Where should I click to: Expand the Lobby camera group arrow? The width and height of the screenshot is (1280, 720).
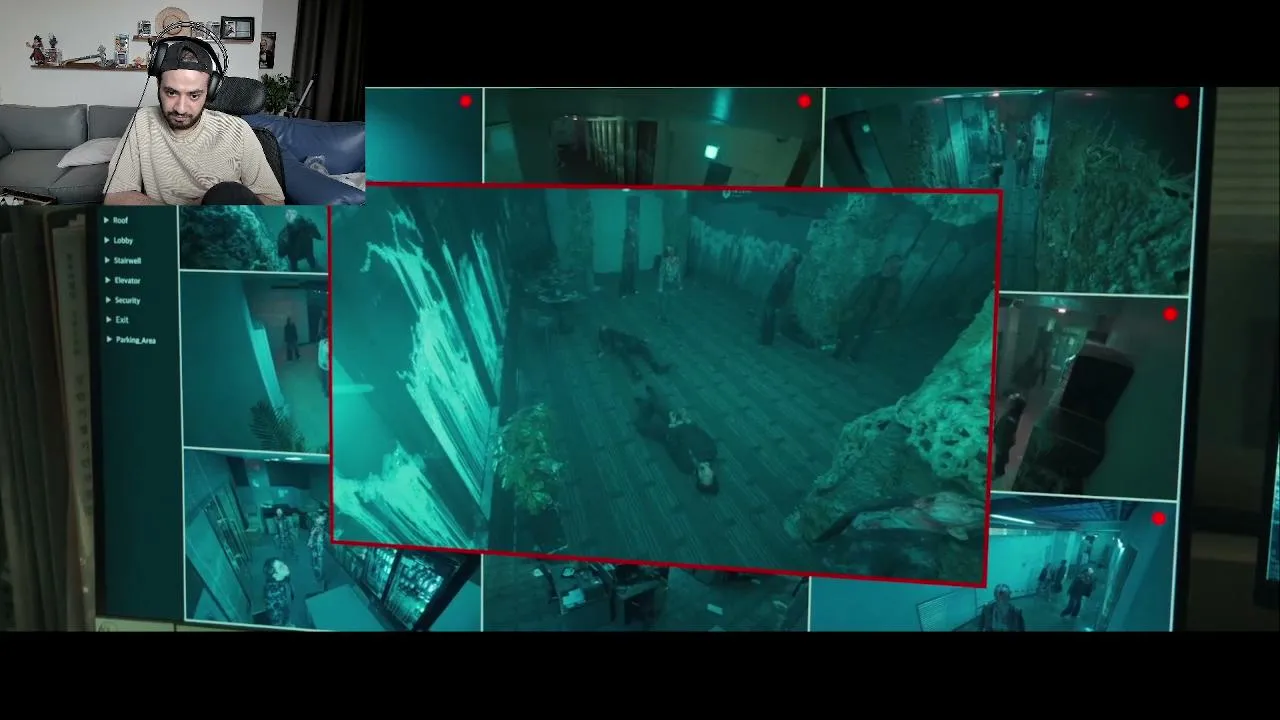[107, 240]
